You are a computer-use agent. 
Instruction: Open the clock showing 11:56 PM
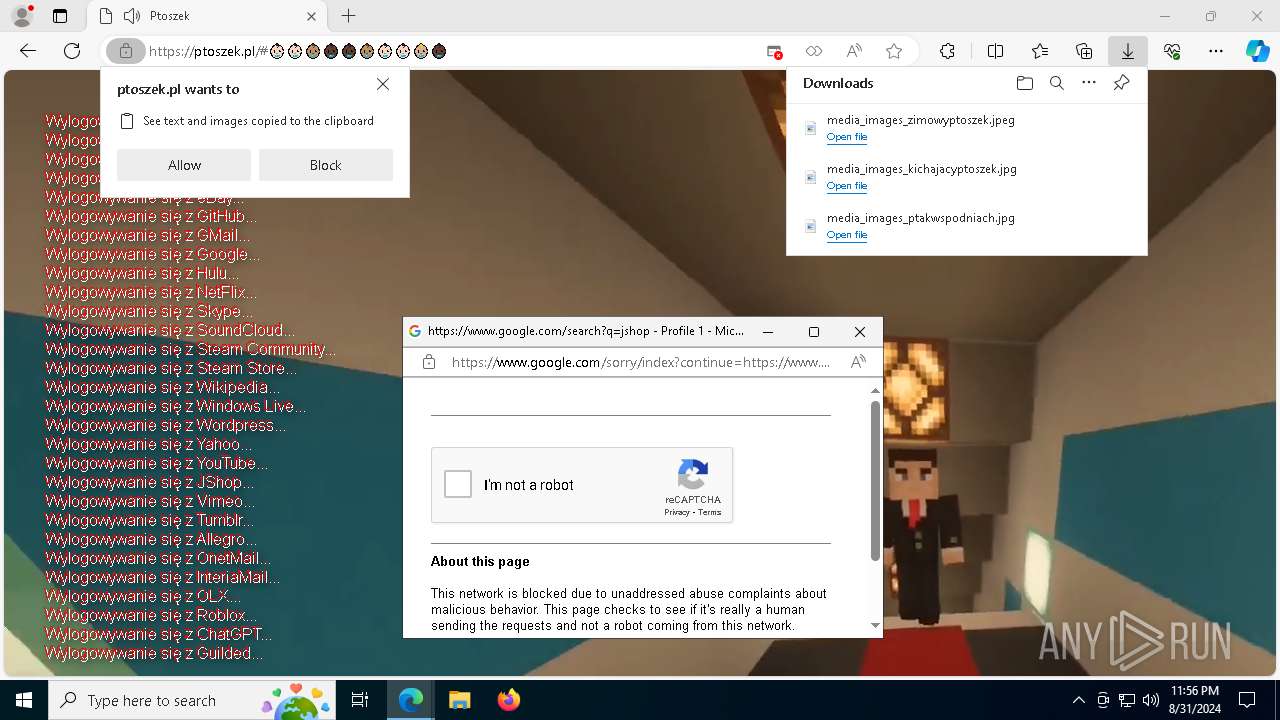[1194, 700]
